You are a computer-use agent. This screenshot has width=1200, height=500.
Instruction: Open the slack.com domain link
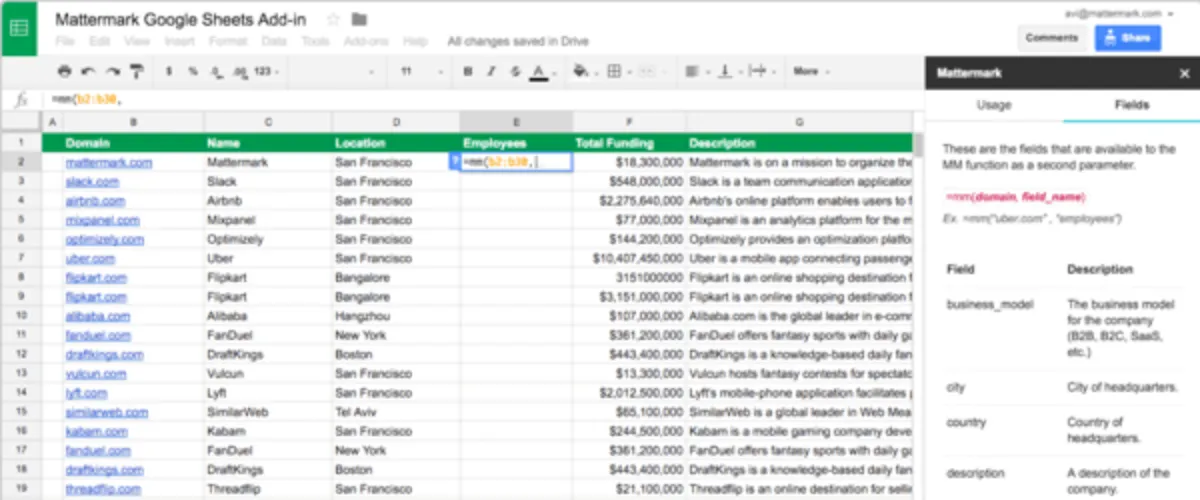coord(92,182)
